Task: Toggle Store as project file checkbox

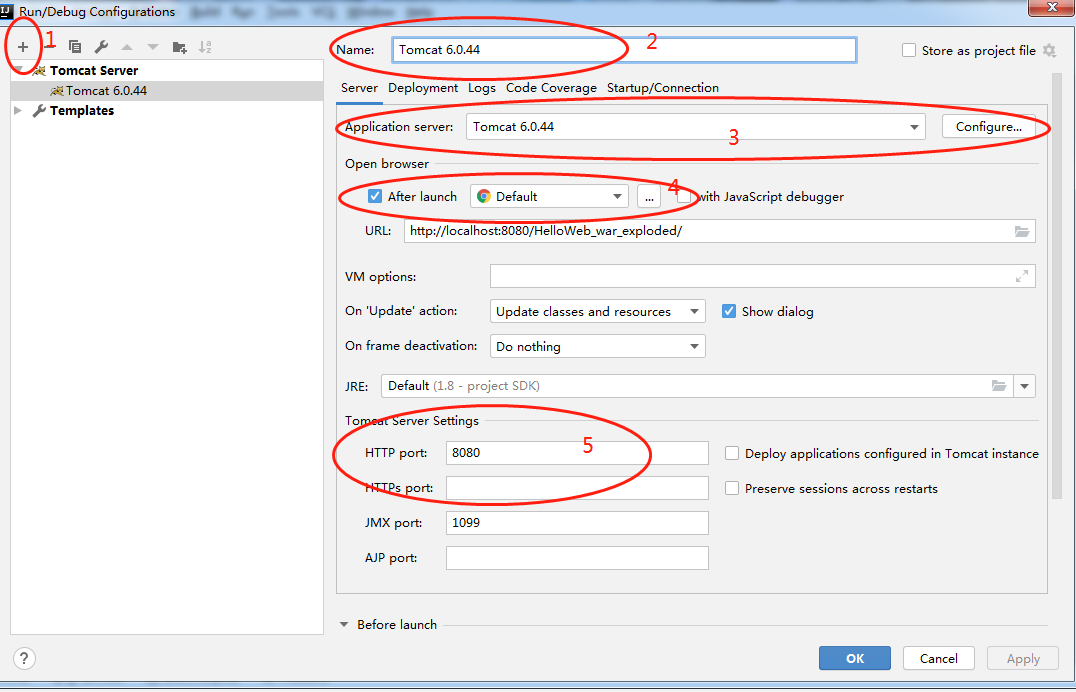Action: point(909,50)
